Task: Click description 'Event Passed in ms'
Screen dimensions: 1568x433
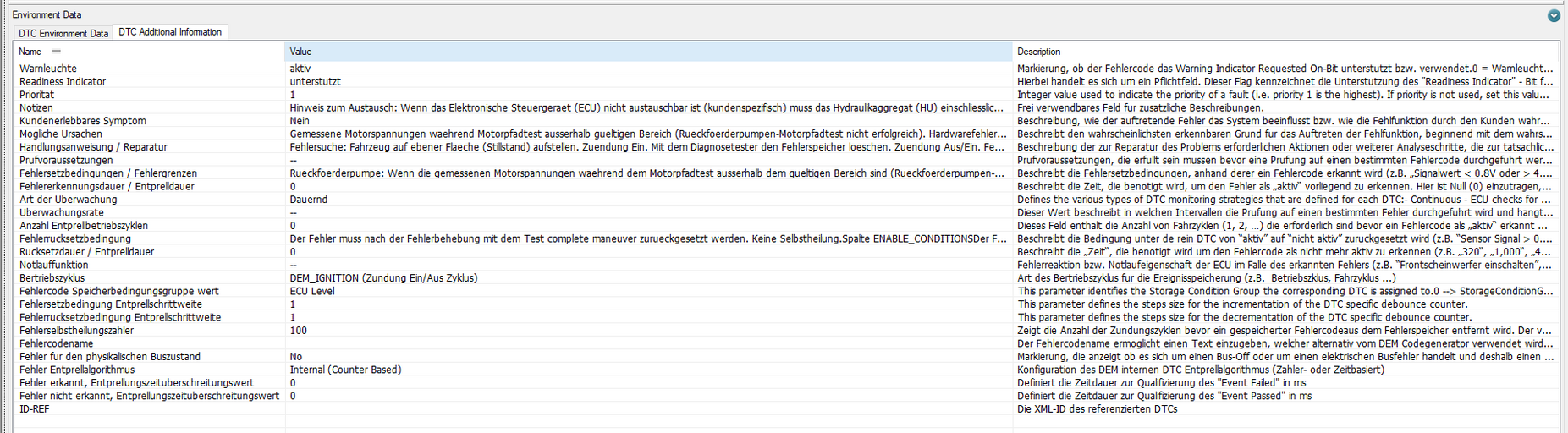Action: [1164, 396]
